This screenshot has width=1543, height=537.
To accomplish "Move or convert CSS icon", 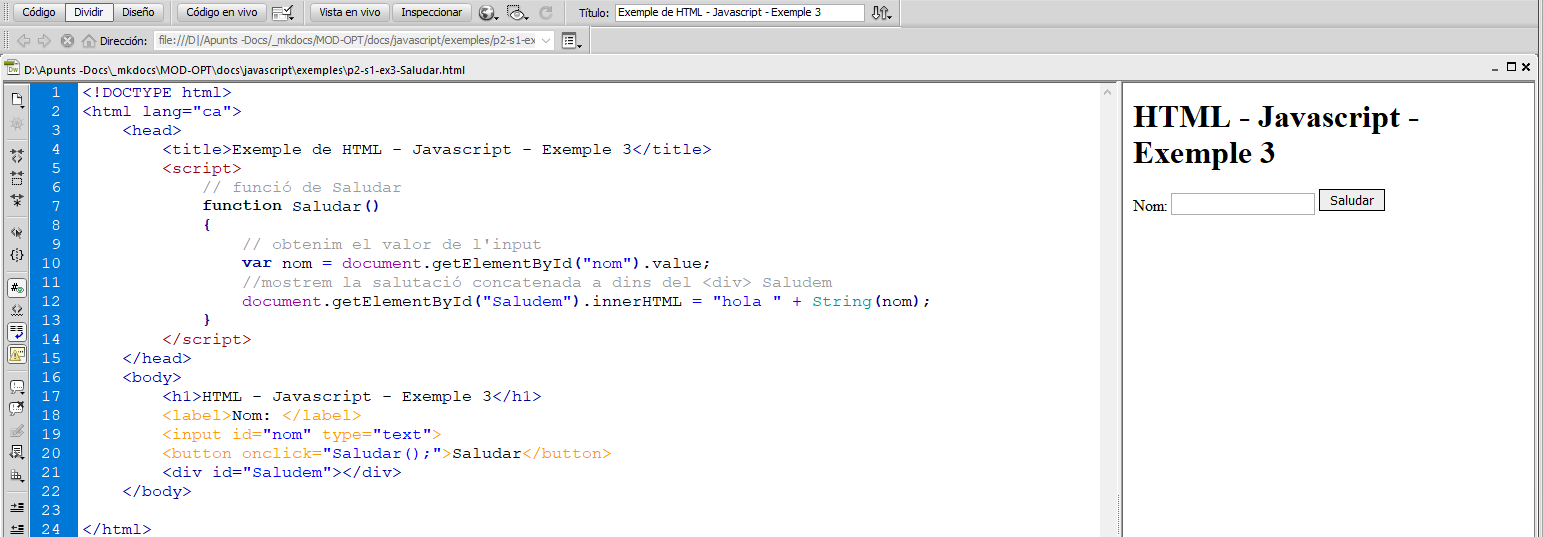I will pyautogui.click(x=17, y=475).
